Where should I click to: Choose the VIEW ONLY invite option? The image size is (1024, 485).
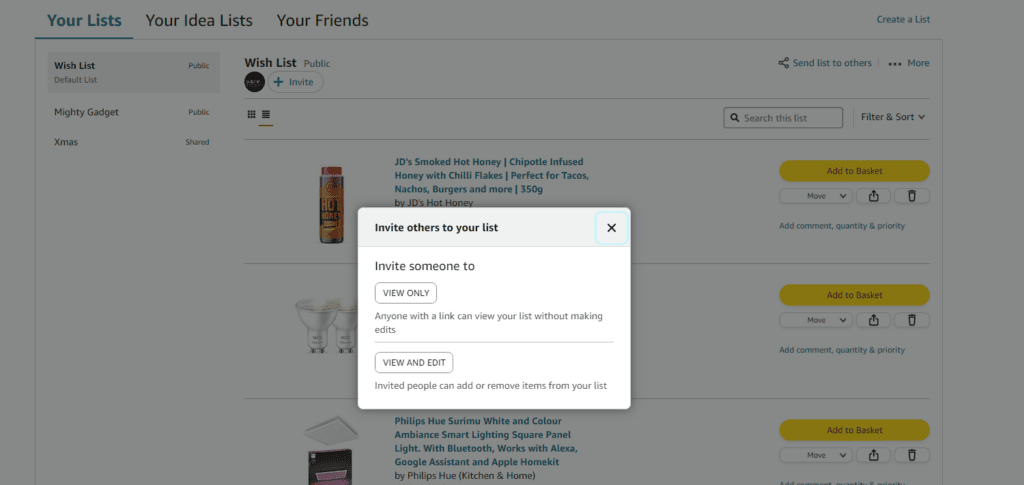click(x=406, y=293)
